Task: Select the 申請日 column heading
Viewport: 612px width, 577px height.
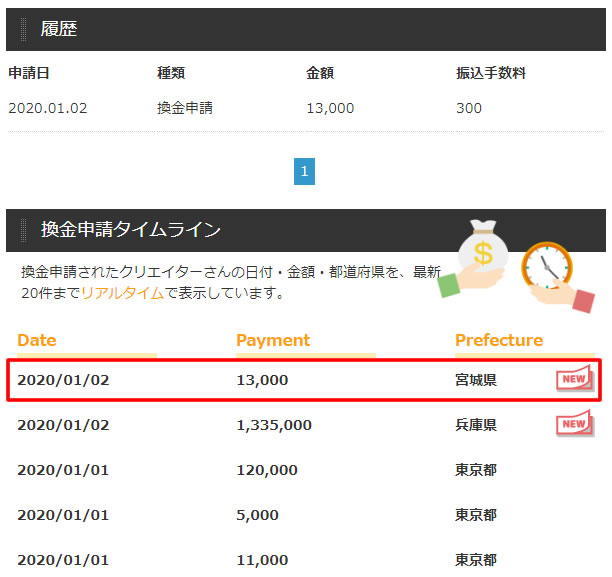Action: tap(29, 73)
